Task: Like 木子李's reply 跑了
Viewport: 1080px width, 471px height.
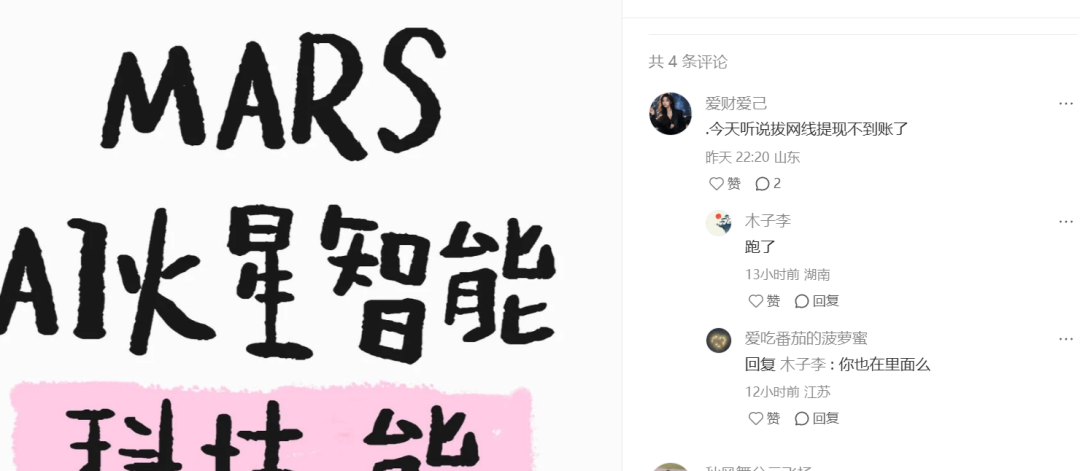Action: click(764, 301)
